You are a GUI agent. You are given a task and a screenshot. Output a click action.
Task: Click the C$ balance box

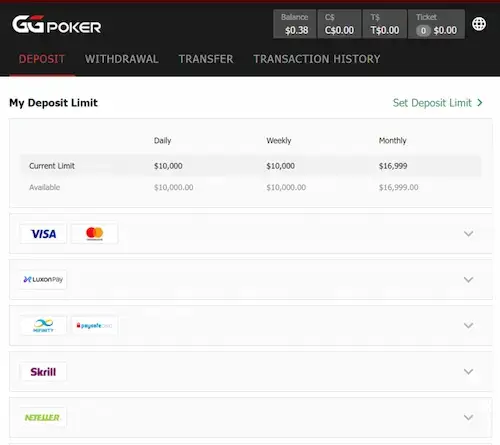tap(339, 24)
